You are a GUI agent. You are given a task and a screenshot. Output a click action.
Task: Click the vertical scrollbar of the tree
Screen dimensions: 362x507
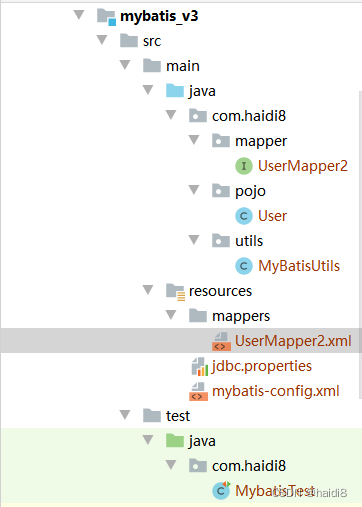360,244
